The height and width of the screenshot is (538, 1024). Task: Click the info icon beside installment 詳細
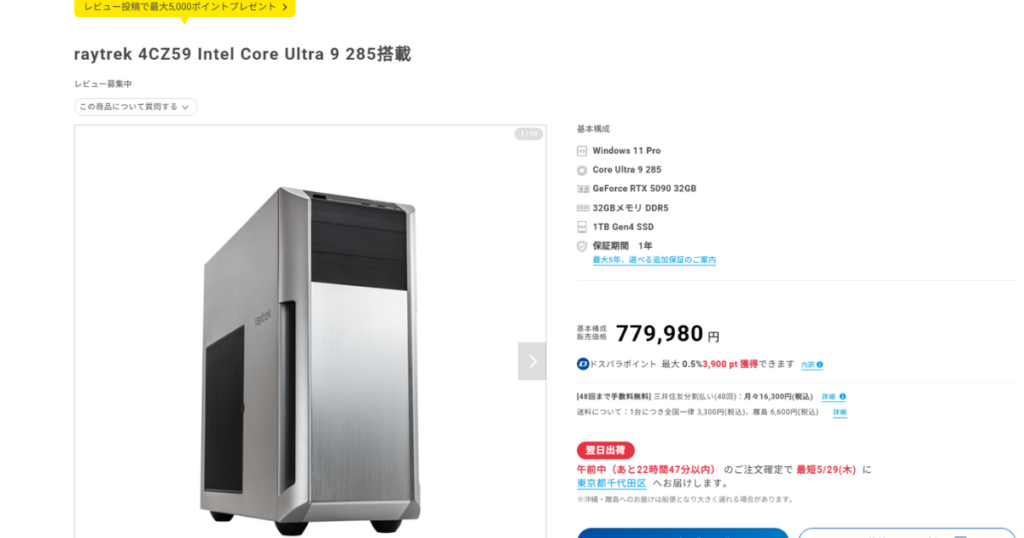[x=842, y=396]
